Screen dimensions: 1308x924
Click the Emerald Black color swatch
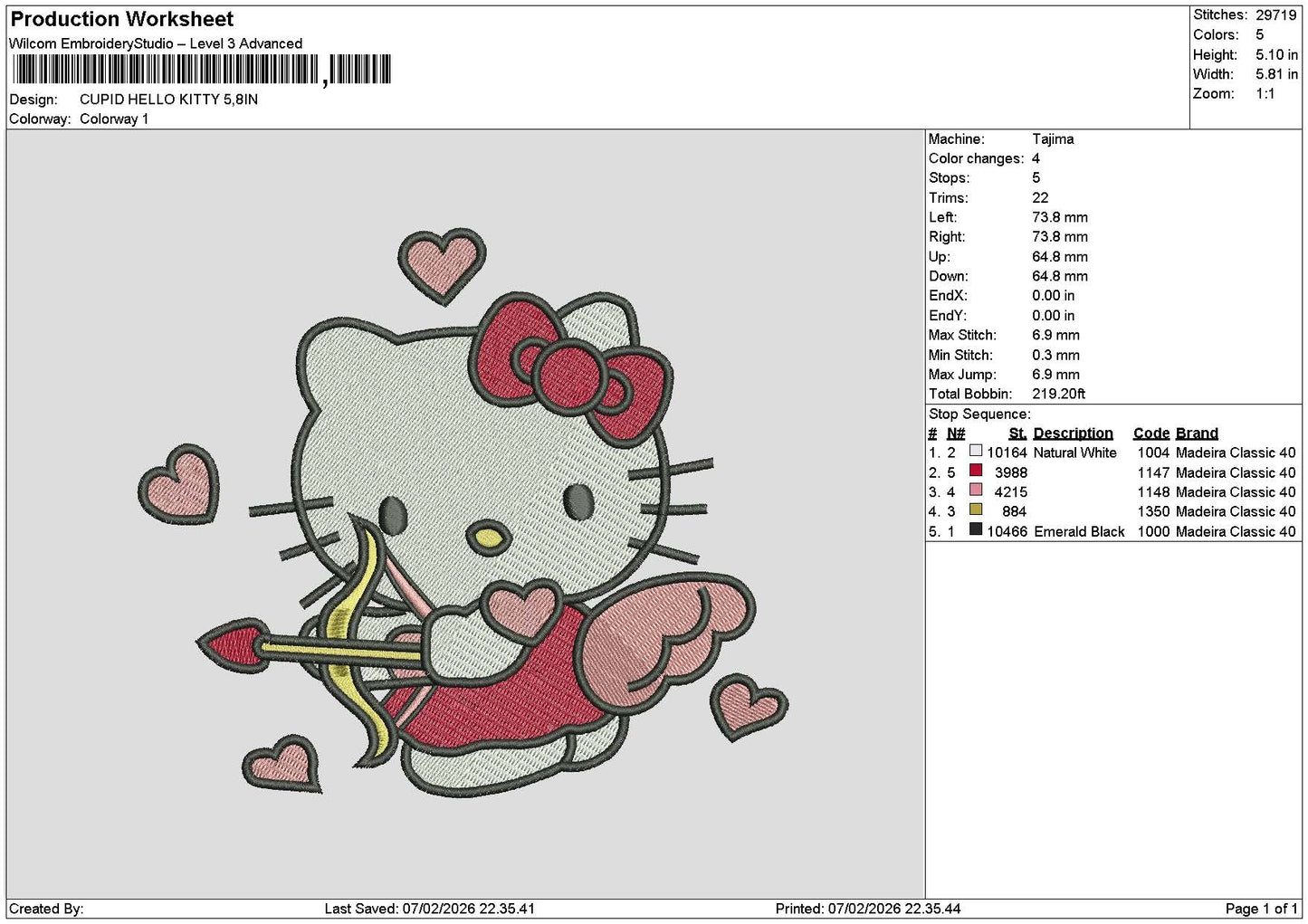tap(976, 530)
